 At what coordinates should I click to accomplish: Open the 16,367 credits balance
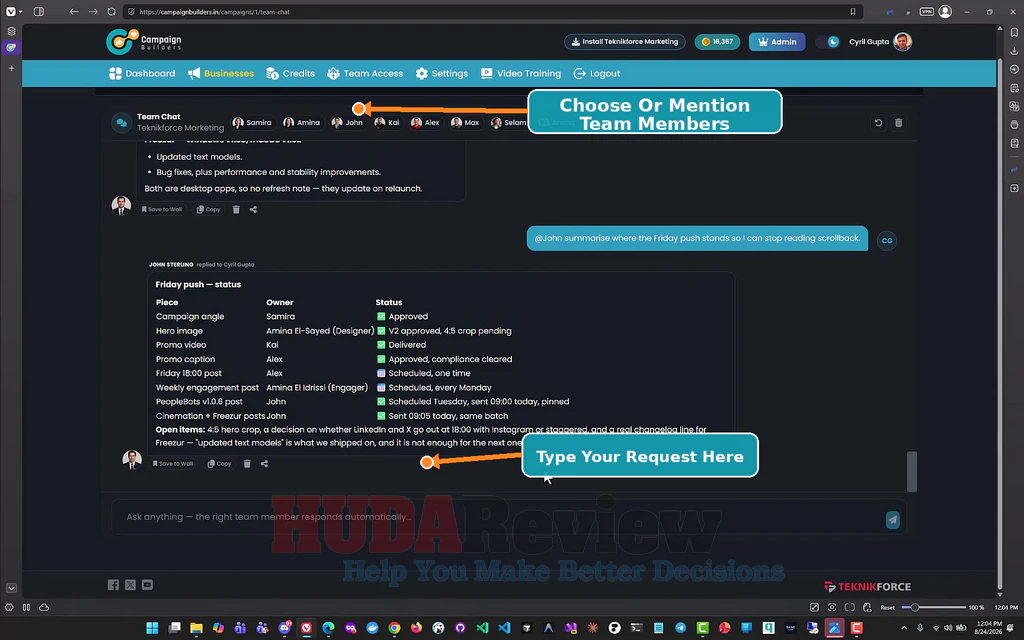coord(717,42)
